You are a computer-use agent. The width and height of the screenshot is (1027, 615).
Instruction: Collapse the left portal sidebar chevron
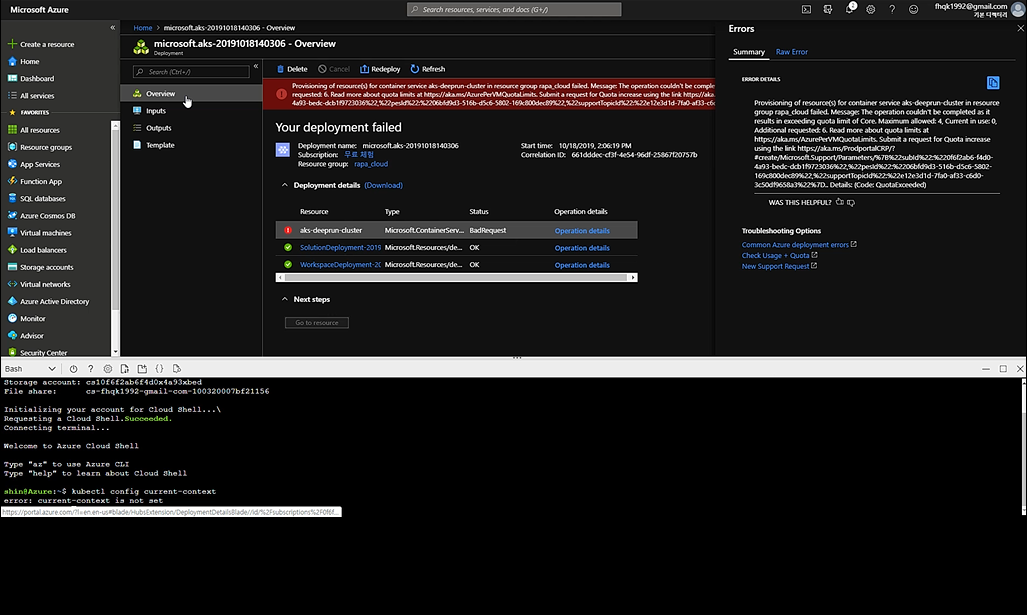point(113,28)
